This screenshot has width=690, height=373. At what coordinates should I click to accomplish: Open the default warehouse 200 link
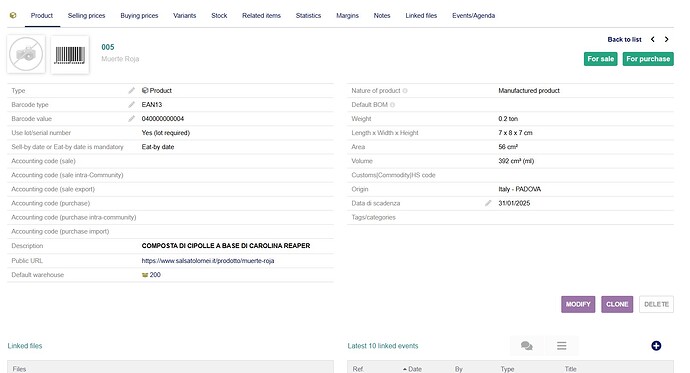pyautogui.click(x=155, y=275)
